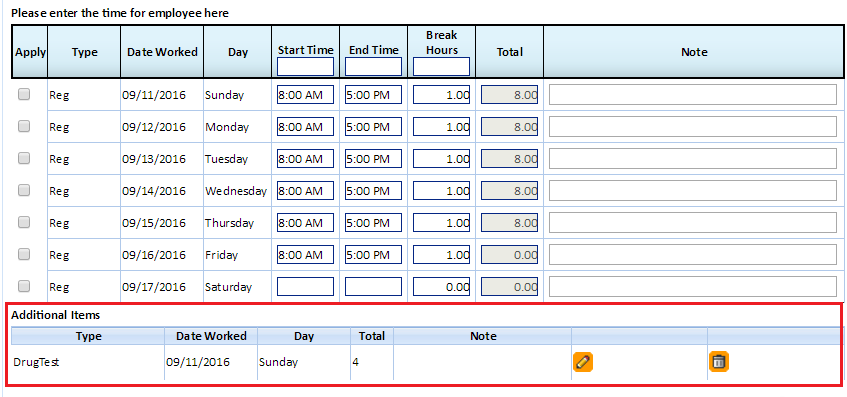Viewport: 847px width, 397px height.
Task: Click the 'Note' header in the main table
Action: 694,52
